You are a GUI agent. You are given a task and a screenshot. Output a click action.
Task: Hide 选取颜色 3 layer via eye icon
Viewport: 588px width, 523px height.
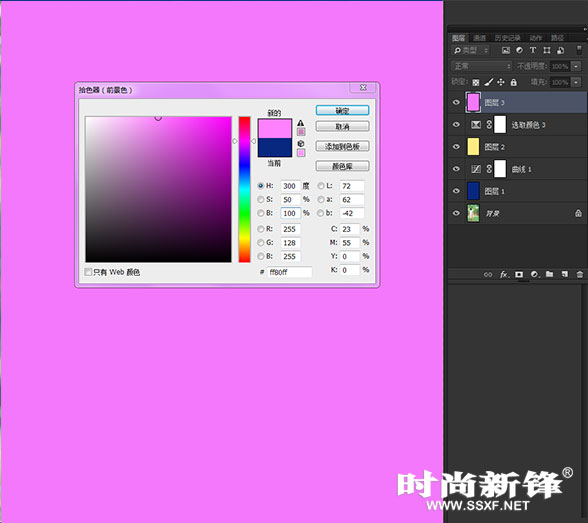(x=456, y=124)
